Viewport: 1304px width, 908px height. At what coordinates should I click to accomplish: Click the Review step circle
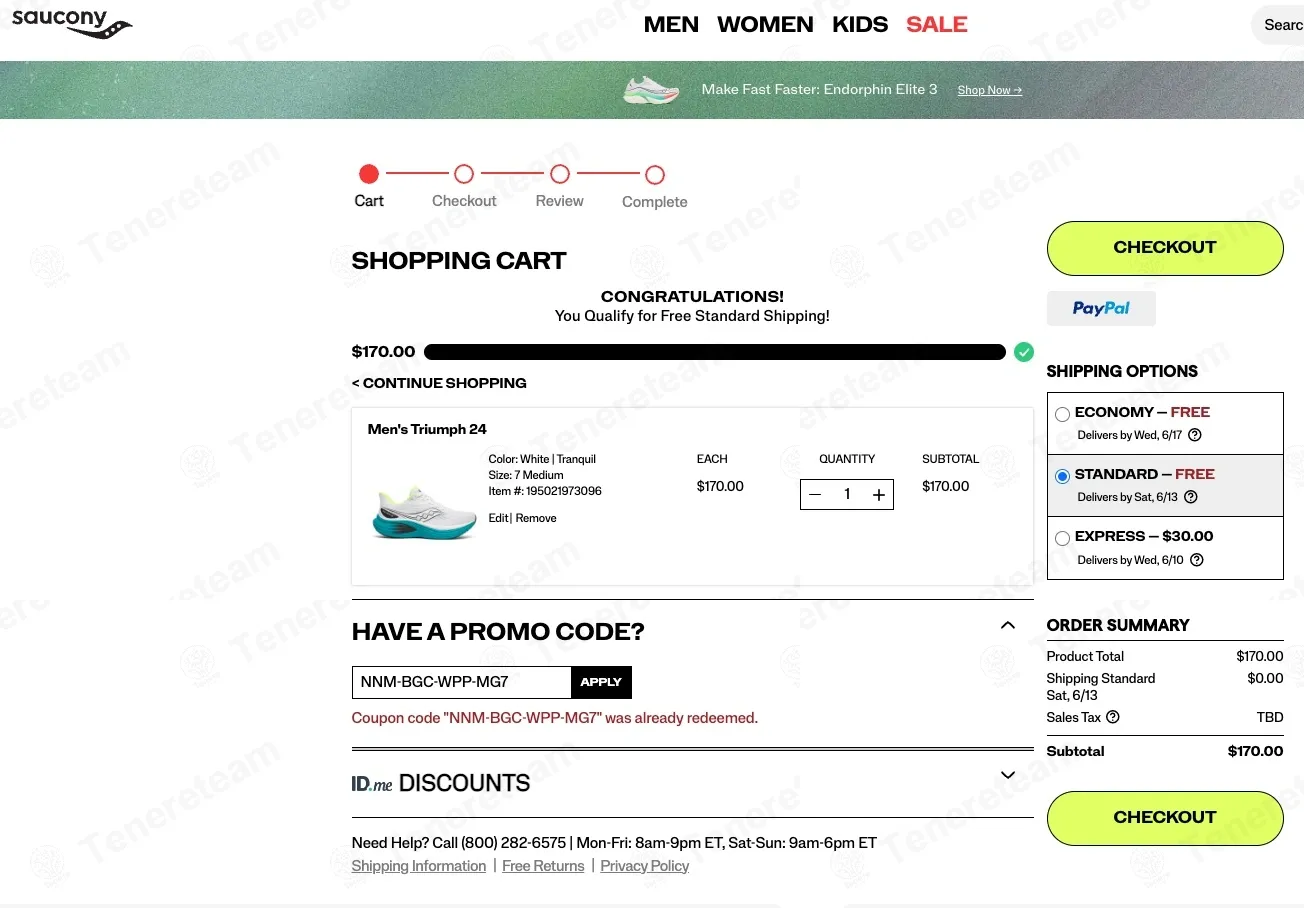coord(560,174)
